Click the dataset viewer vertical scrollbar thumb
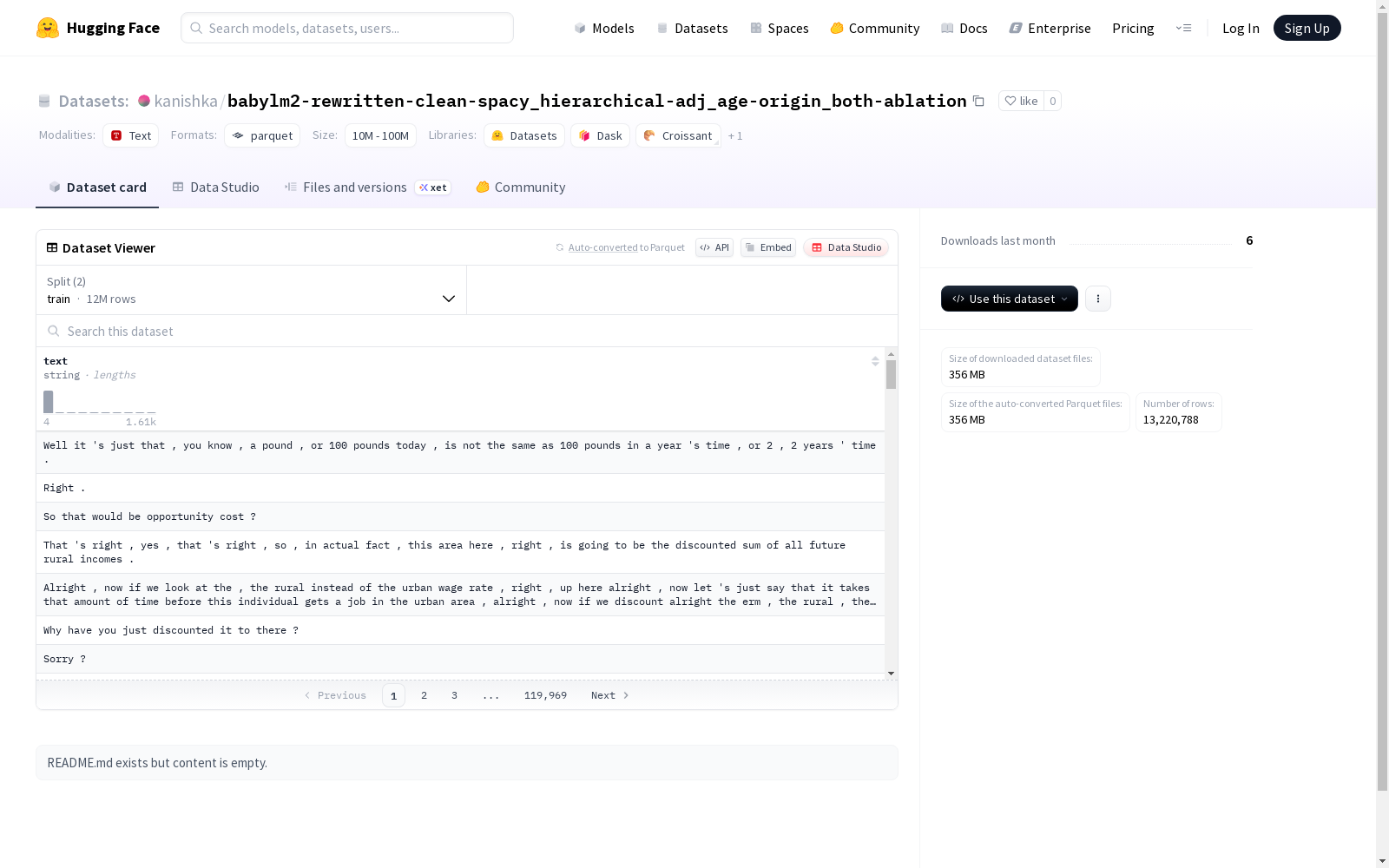 click(891, 374)
